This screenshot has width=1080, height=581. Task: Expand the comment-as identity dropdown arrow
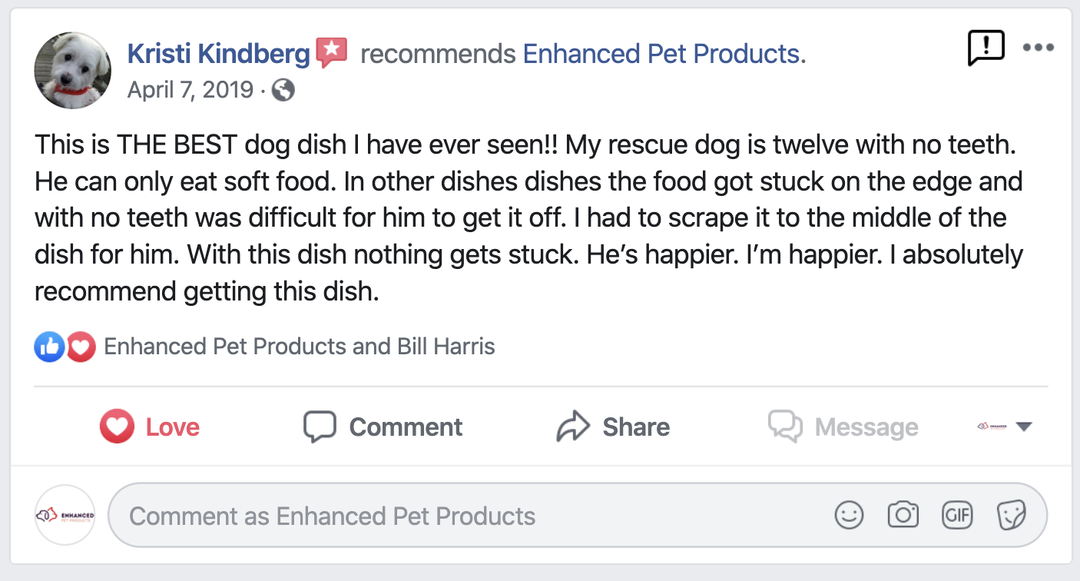point(1023,427)
